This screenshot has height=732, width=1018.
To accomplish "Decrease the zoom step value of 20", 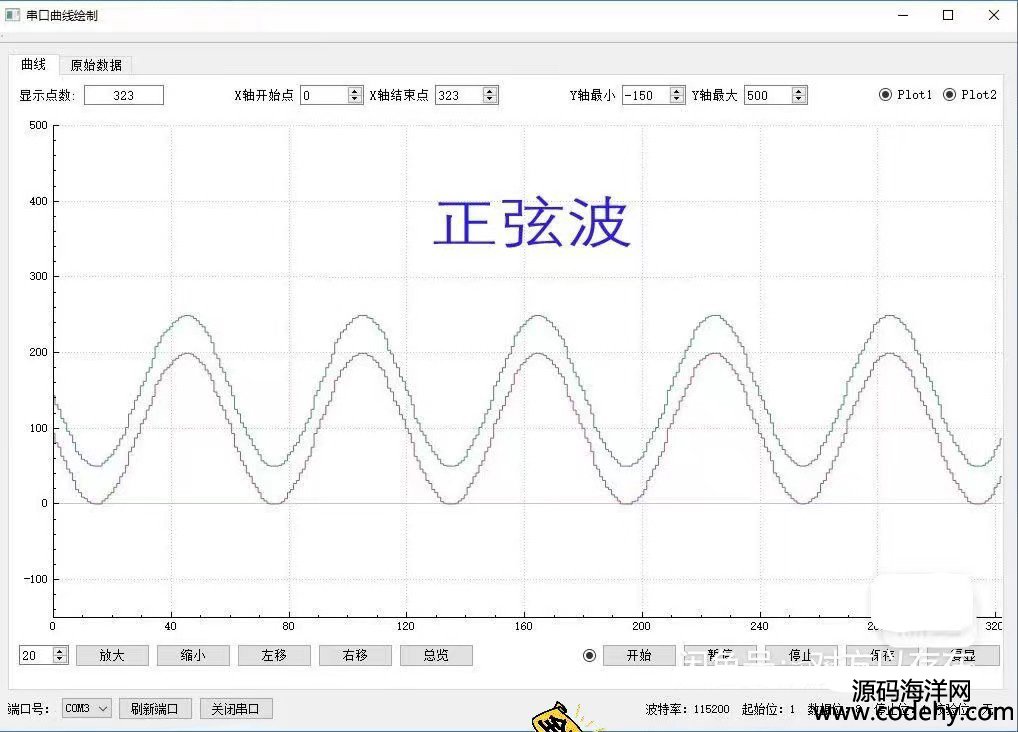I will pos(60,660).
